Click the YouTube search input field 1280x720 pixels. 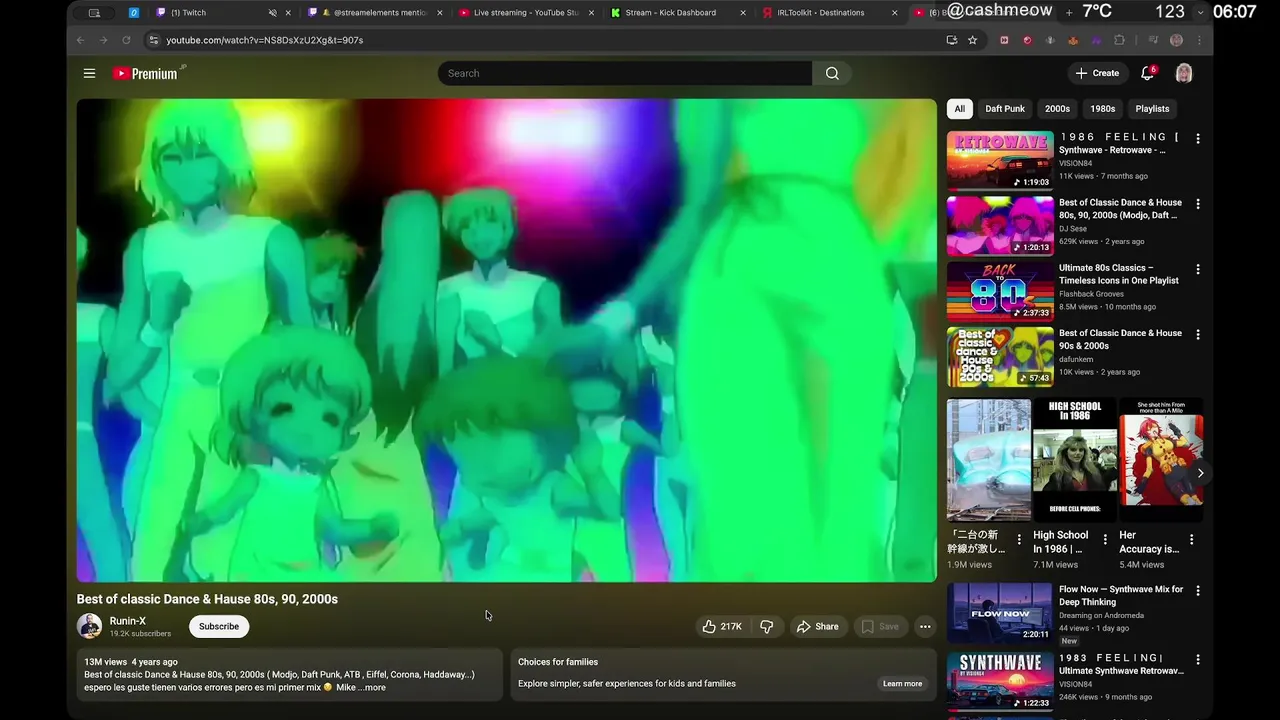coord(625,73)
